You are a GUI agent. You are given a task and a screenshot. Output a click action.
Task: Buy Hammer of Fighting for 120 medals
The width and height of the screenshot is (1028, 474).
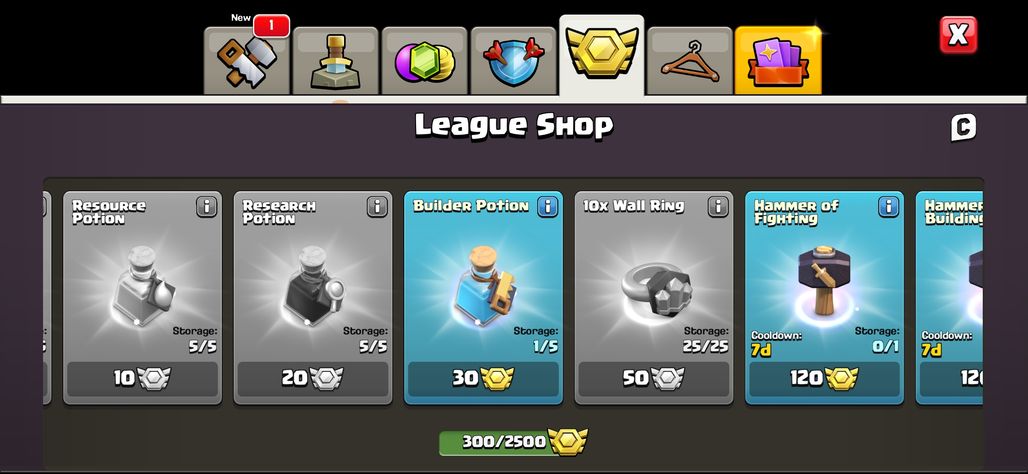tap(824, 379)
